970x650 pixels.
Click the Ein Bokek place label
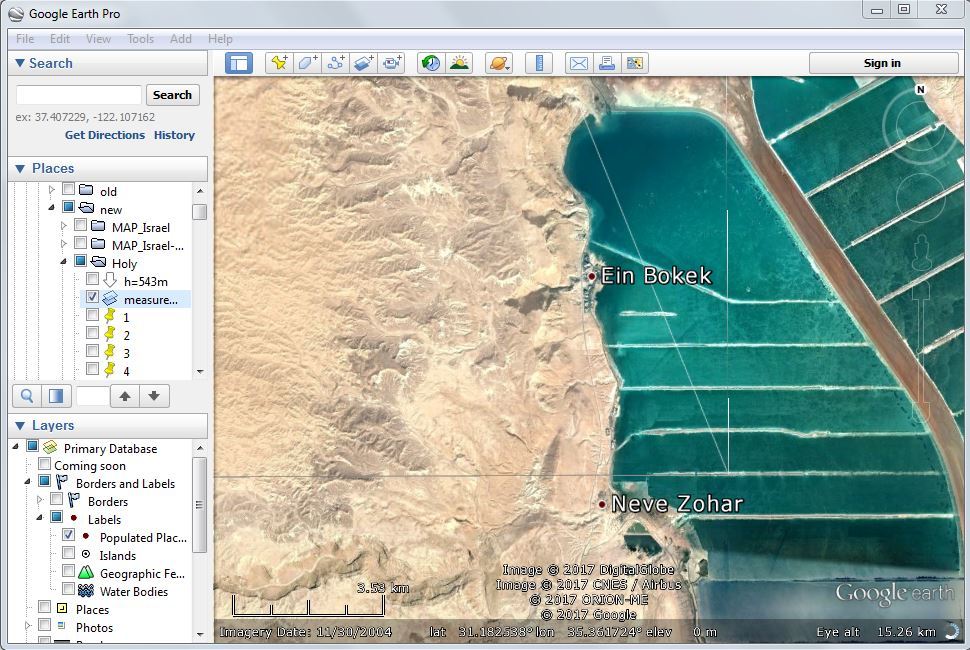pyautogui.click(x=656, y=276)
